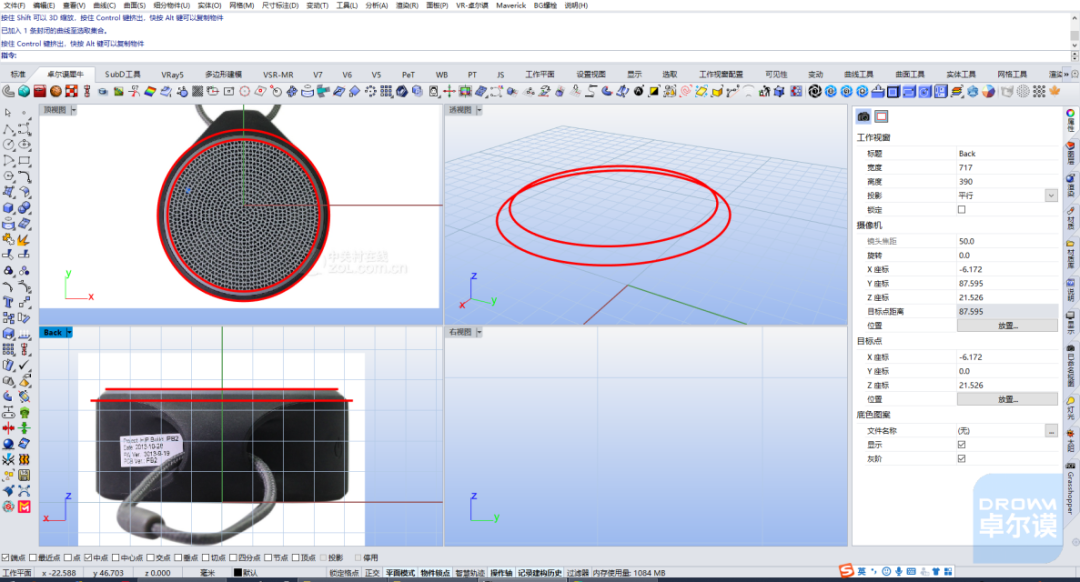
Task: Toggle 平面模式 in status bar
Action: click(400, 572)
